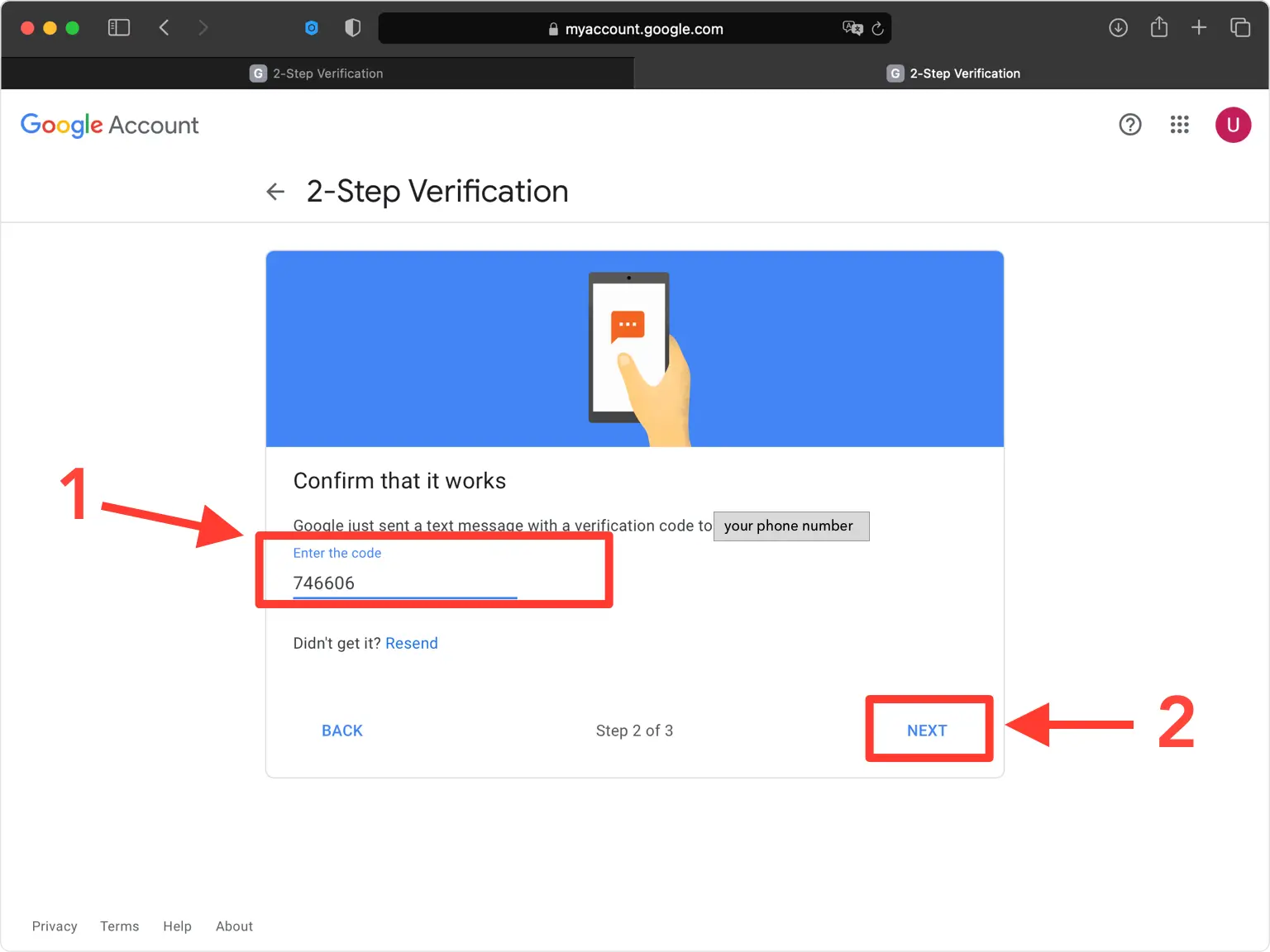Click the yellow minimize window button
This screenshot has height=952, width=1270.
tap(50, 28)
